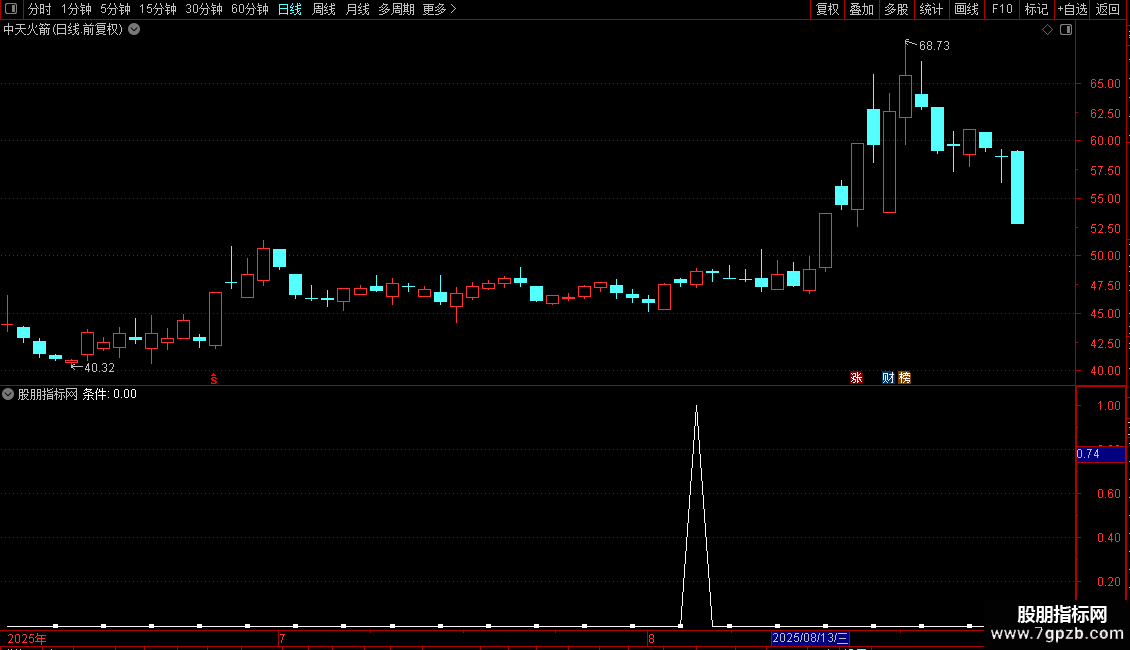Toggle the panel layout icon beside the diamond
The image size is (1130, 650).
point(1066,30)
